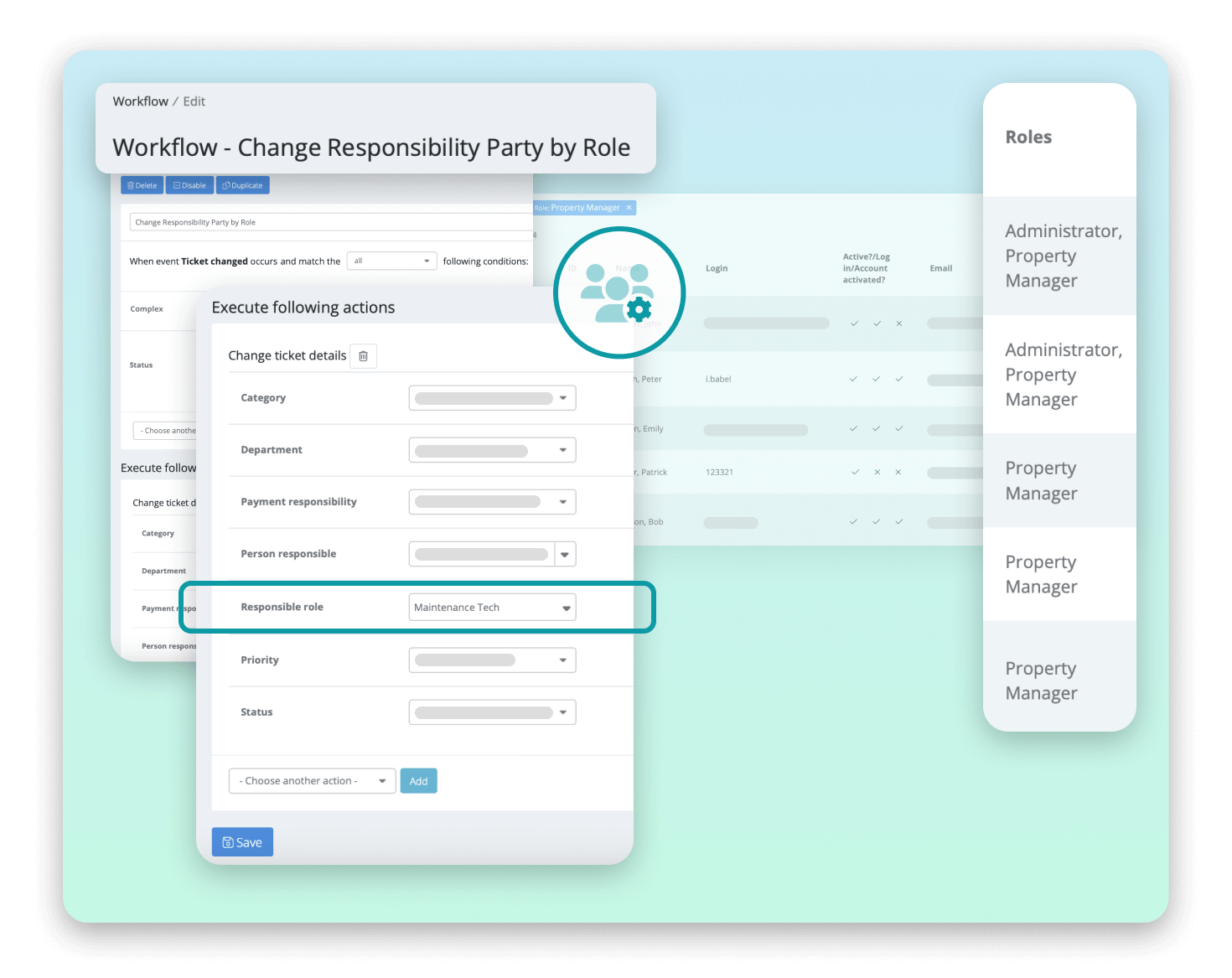Select the last Property Manager role cell
This screenshot has height=978, width=1232.
tap(1059, 675)
